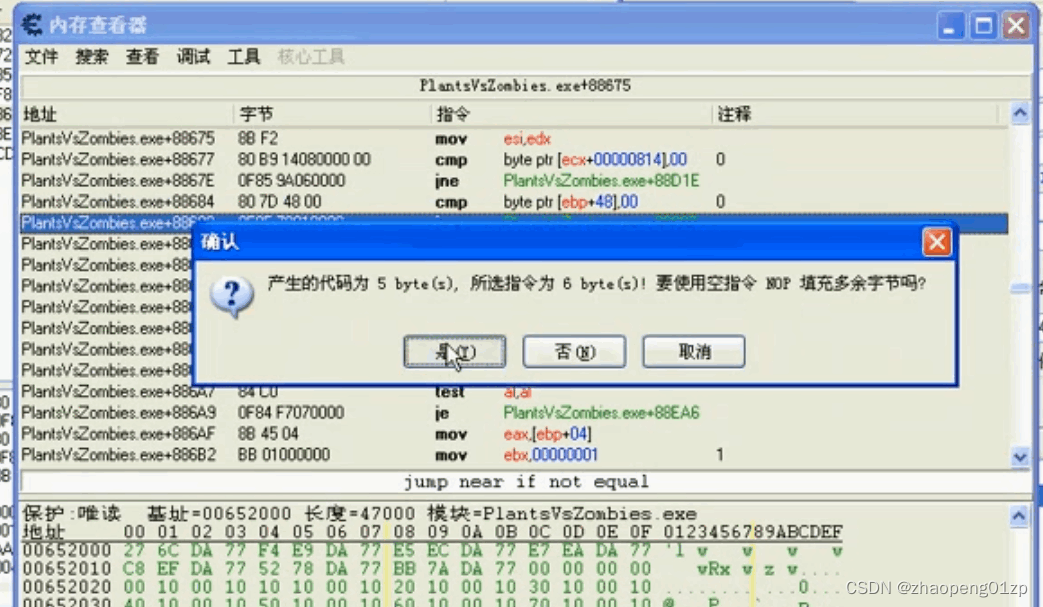This screenshot has width=1043, height=607.
Task: Select row PlantsVsZombies.exe+88684 cmp instruction
Action: [x=514, y=201]
